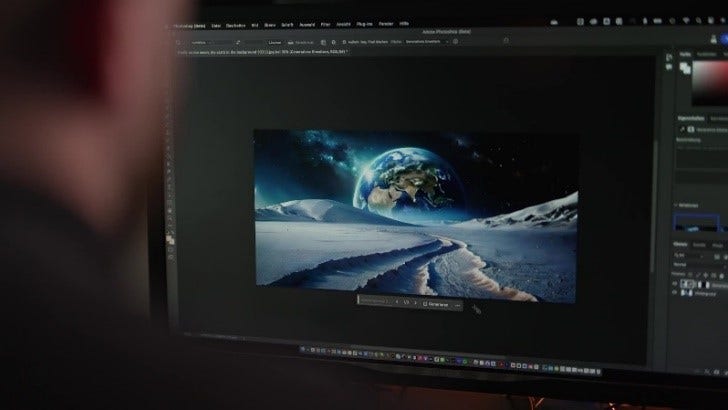Click the Generieren button in the contextual taskbar
The width and height of the screenshot is (728, 410).
436,302
